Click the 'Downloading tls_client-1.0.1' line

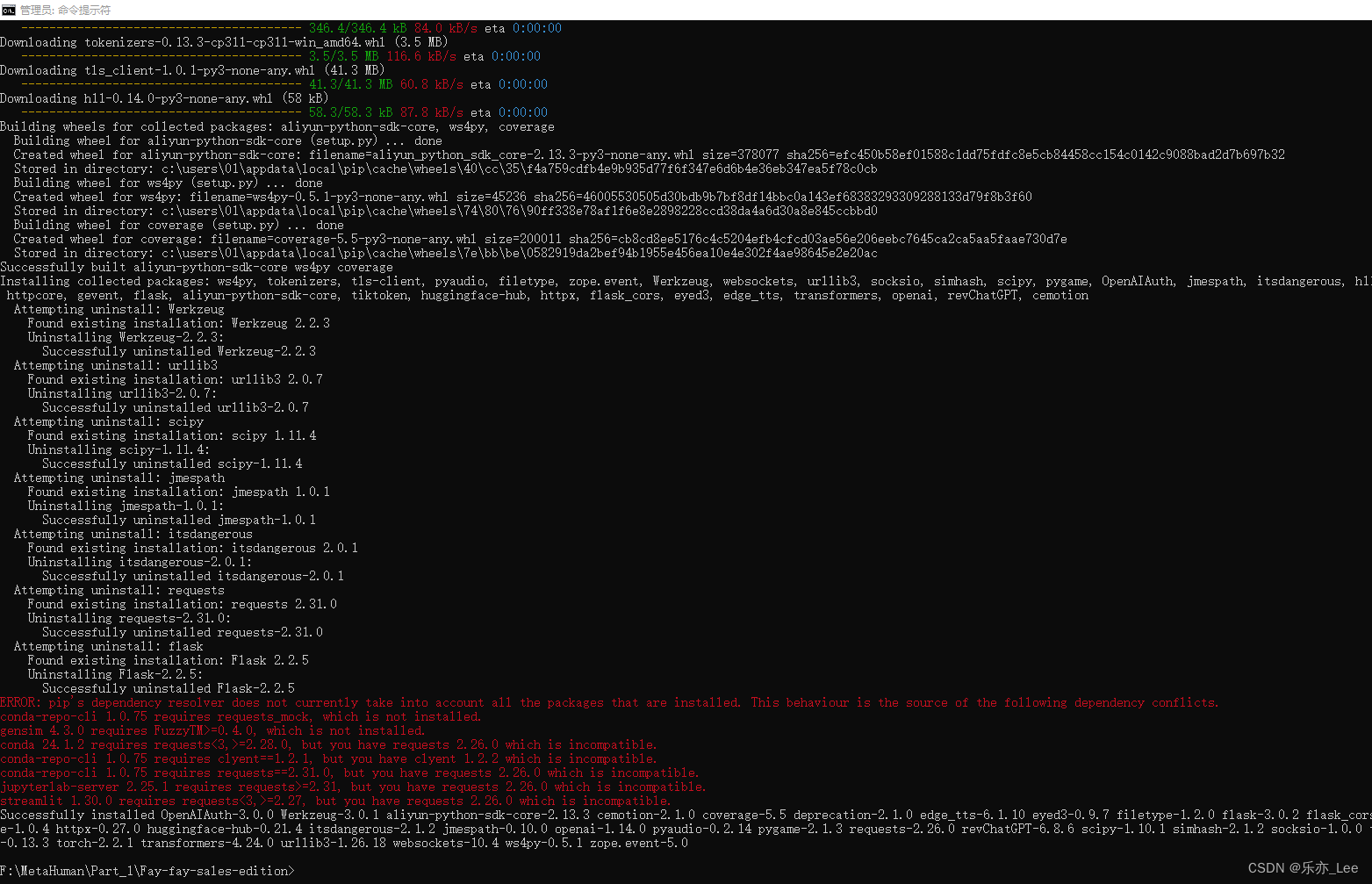(192, 70)
